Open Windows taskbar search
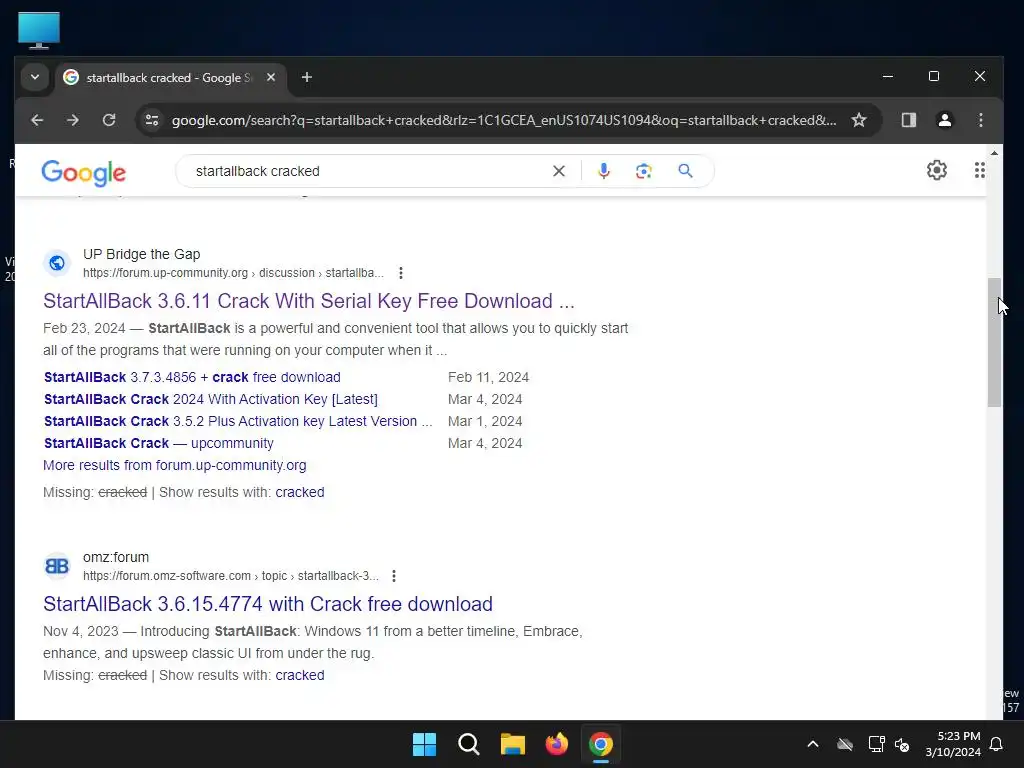Viewport: 1024px width, 768px height. coord(468,744)
